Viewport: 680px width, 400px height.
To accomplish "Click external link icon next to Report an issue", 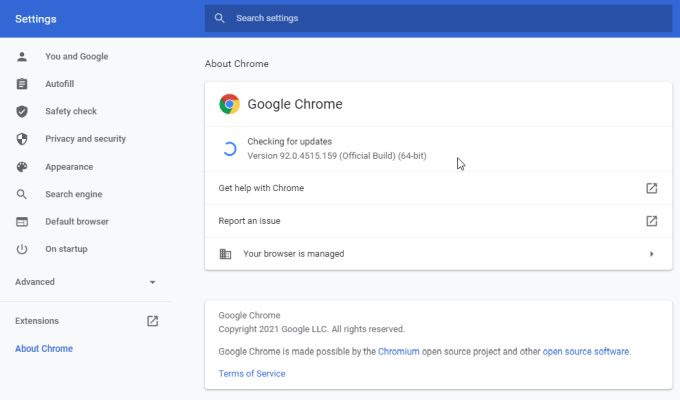I will [651, 221].
